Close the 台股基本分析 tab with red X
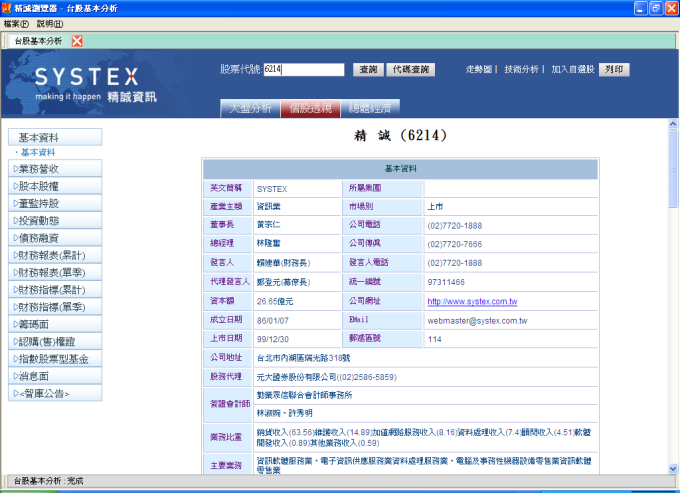 pos(77,41)
